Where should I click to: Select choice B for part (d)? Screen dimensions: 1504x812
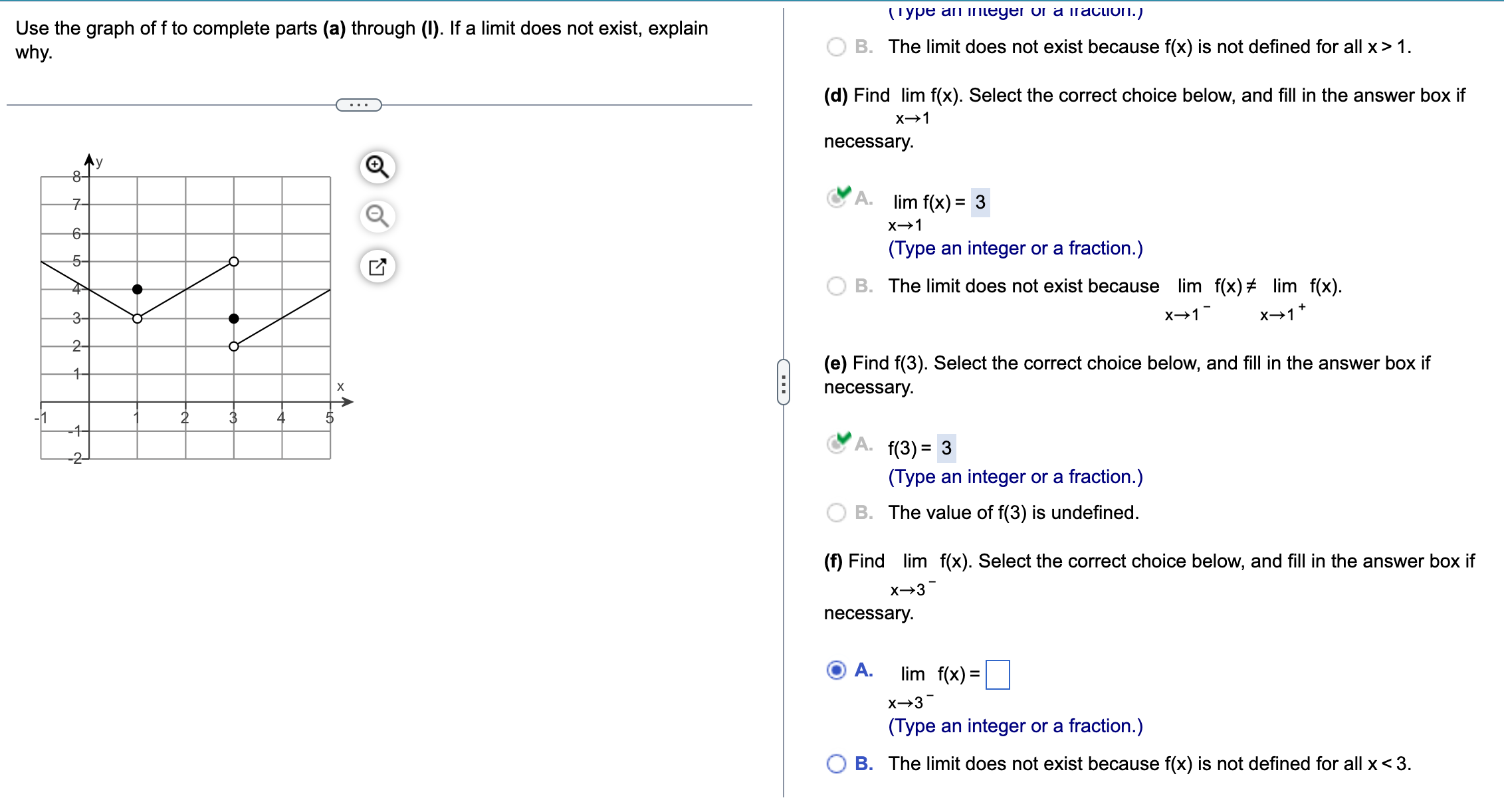tap(835, 286)
